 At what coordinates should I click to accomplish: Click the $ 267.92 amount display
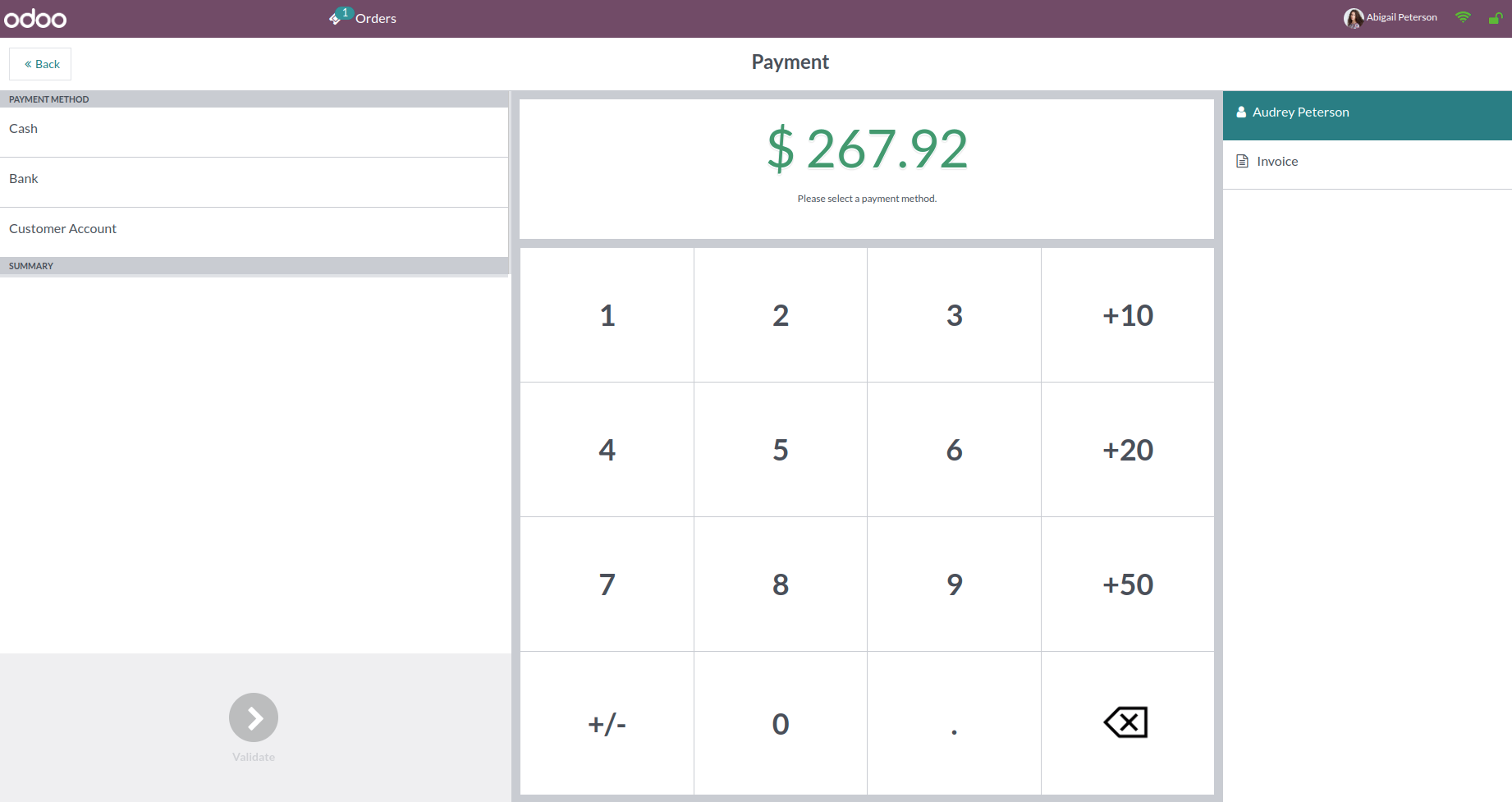[x=867, y=149]
